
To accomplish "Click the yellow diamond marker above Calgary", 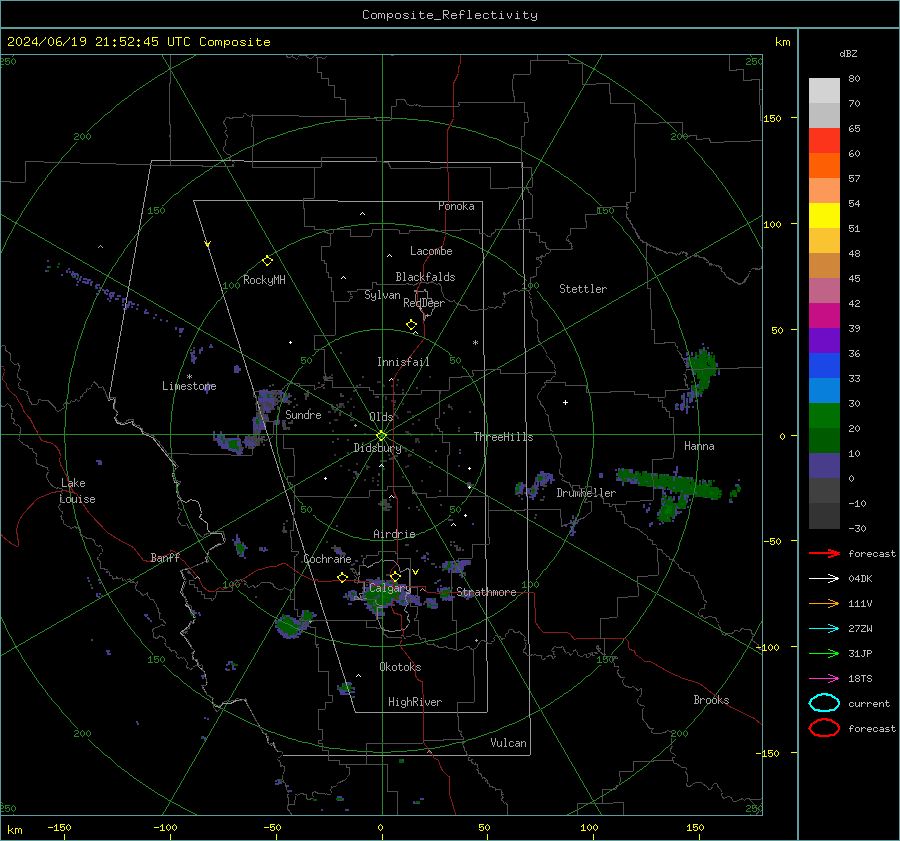I will [395, 576].
